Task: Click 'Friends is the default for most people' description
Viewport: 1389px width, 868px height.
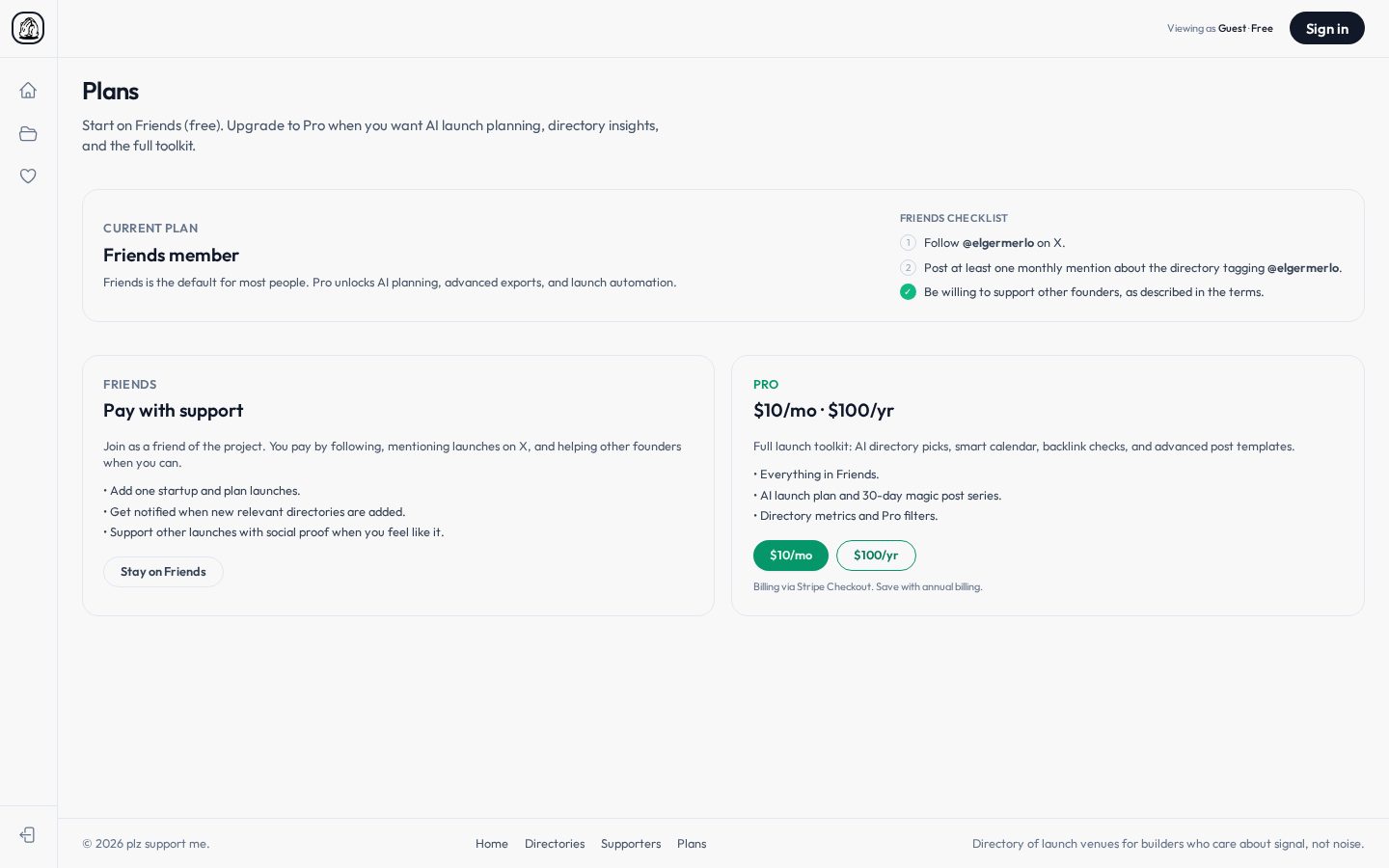Action: click(390, 283)
